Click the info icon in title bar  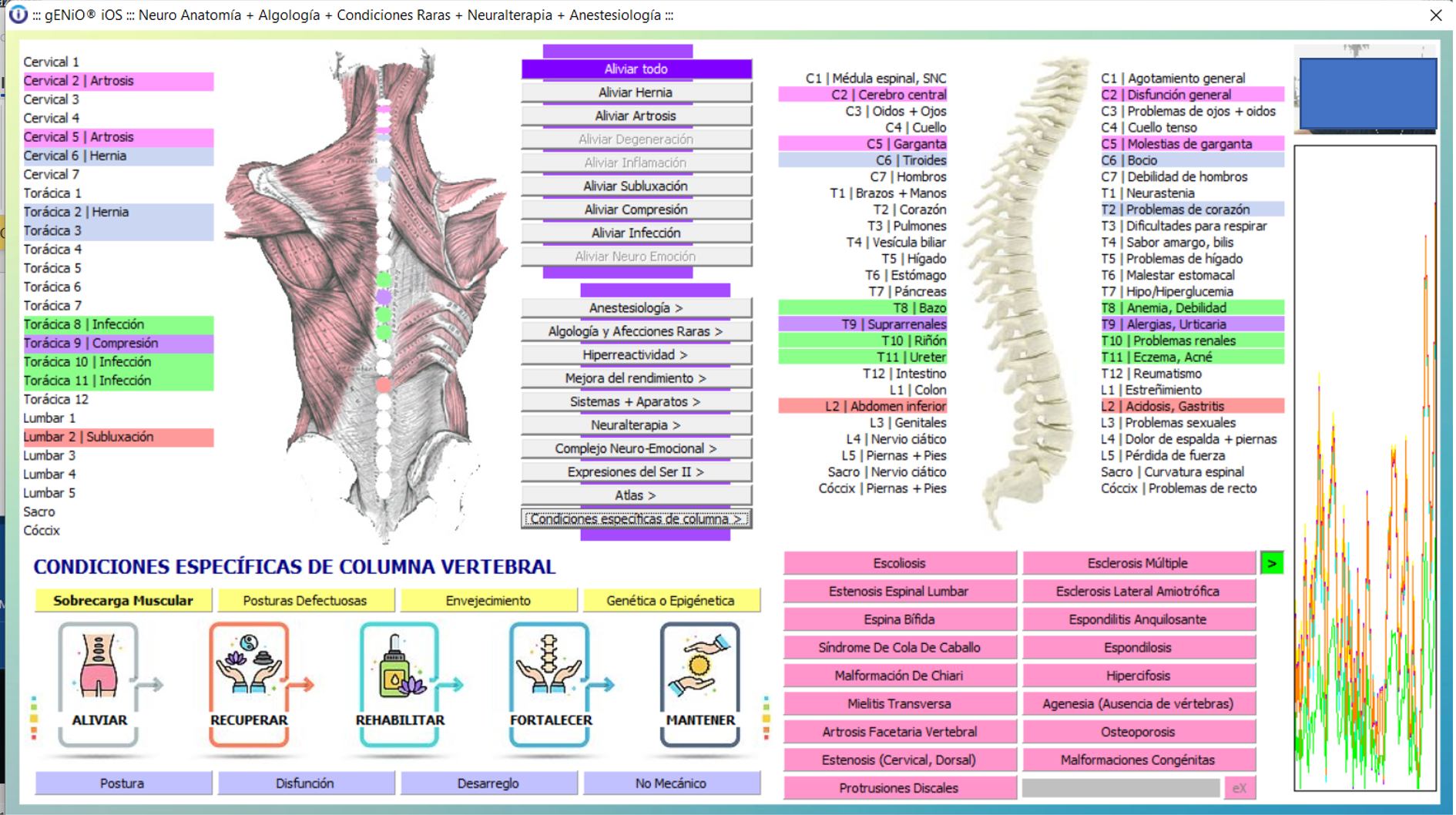17,15
